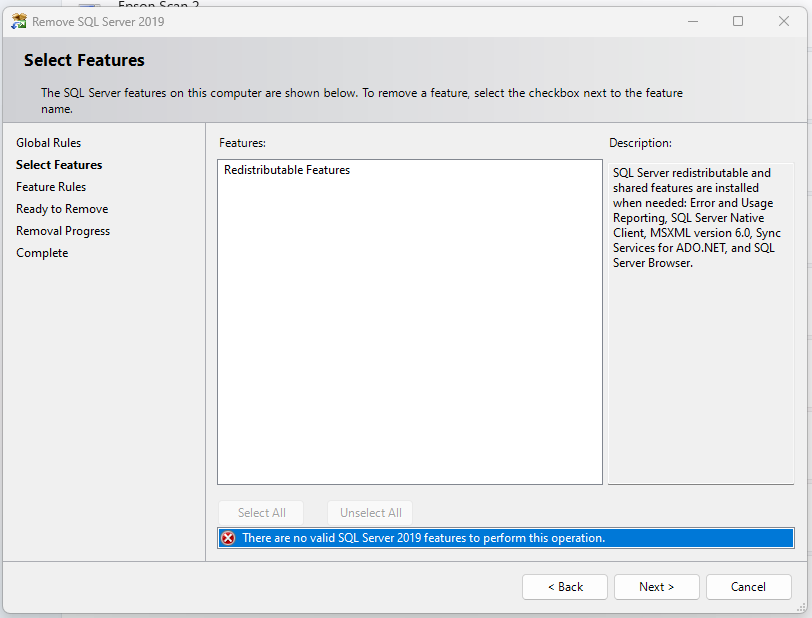Click the red error icon in status message
812x618 pixels.
228,538
